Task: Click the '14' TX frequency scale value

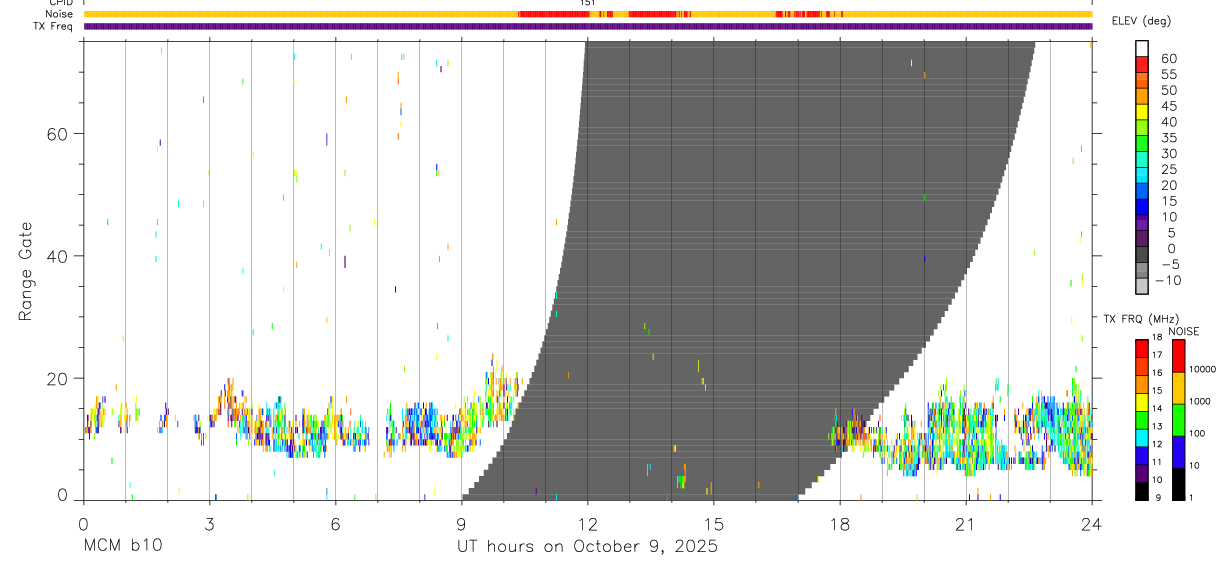Action: pos(1157,409)
